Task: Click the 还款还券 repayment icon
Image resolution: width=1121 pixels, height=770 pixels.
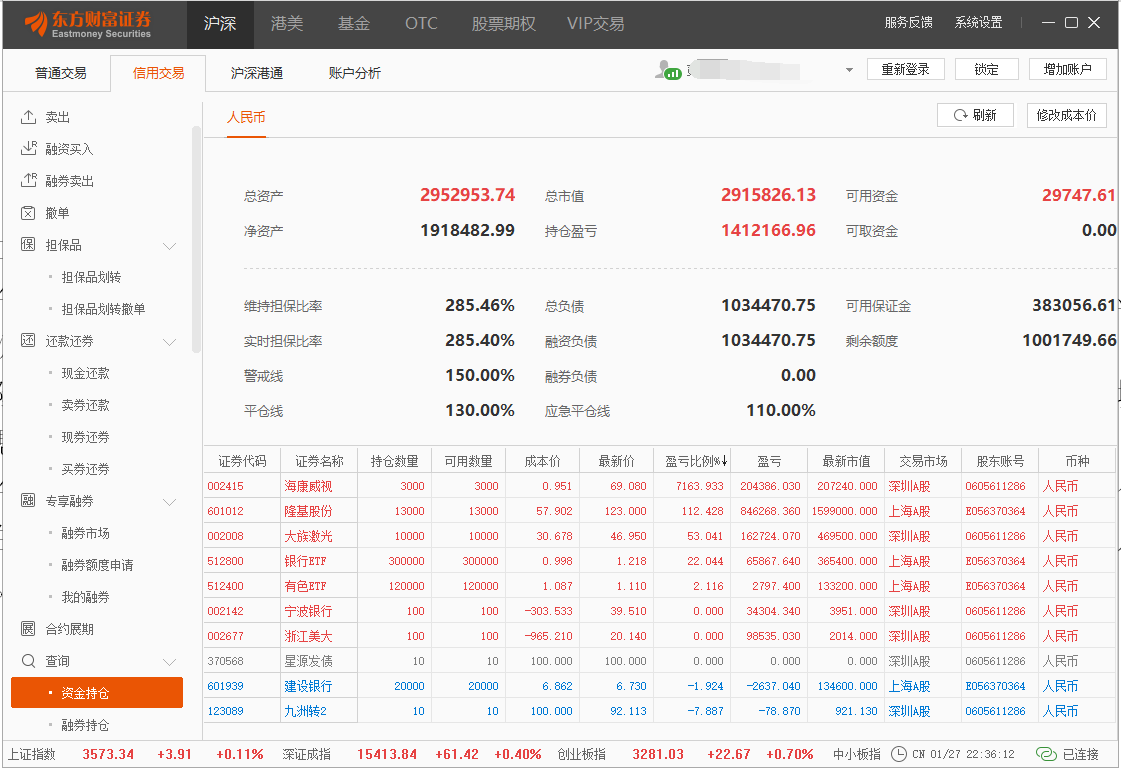Action: point(29,340)
